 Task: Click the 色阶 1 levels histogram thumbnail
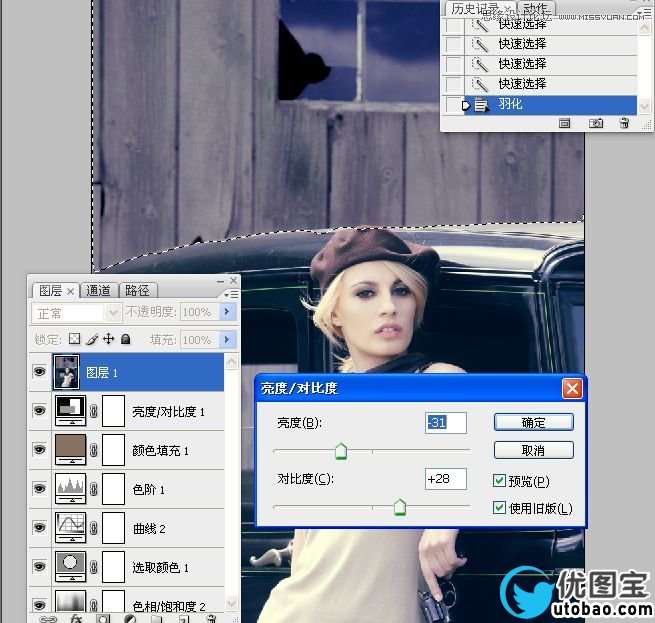point(71,488)
